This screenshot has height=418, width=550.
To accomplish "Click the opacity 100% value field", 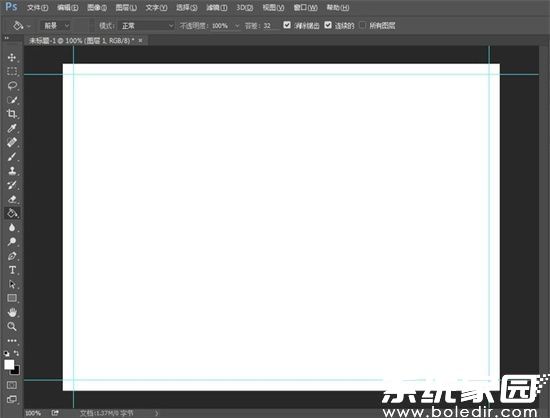I will point(221,26).
